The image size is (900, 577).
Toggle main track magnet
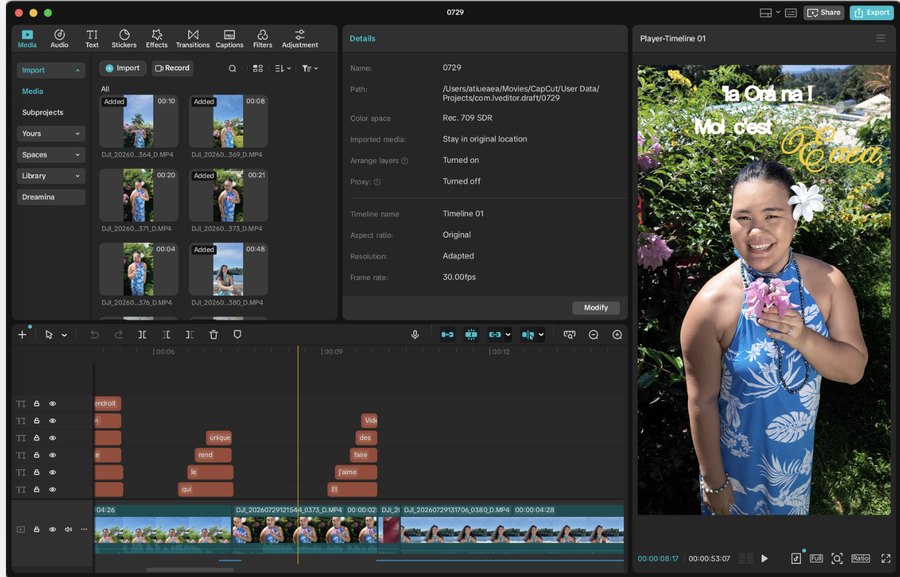(447, 335)
